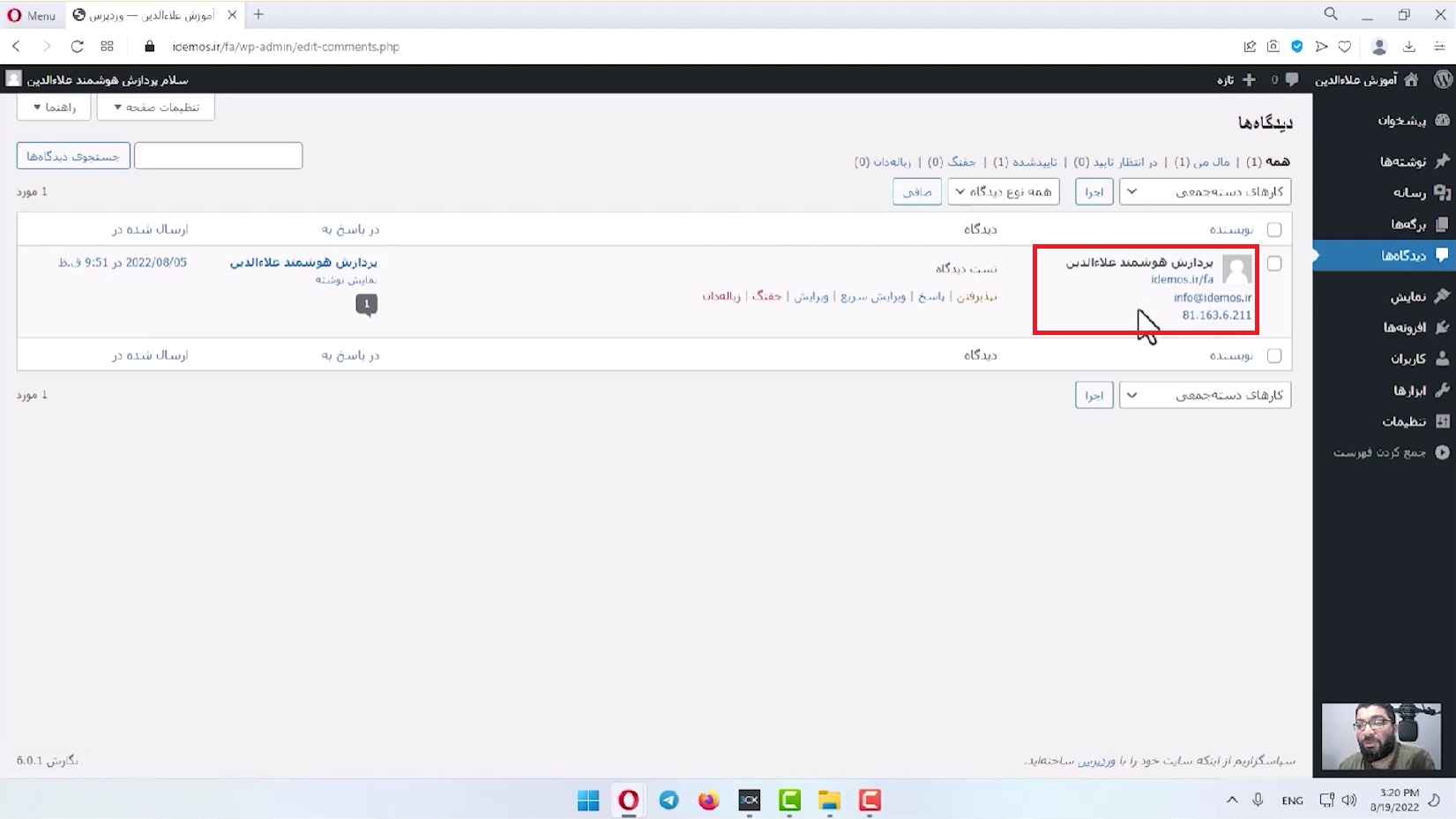Screen dimensions: 1456x819
Task: Click زباله‌دان trash link in comment row
Action: click(721, 296)
